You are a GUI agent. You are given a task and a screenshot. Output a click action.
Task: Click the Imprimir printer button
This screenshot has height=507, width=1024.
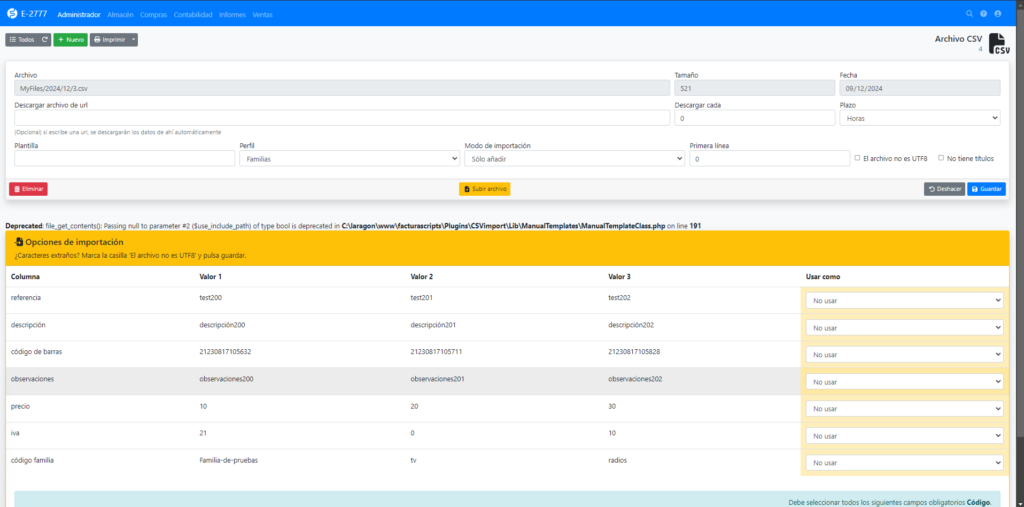click(x=110, y=40)
